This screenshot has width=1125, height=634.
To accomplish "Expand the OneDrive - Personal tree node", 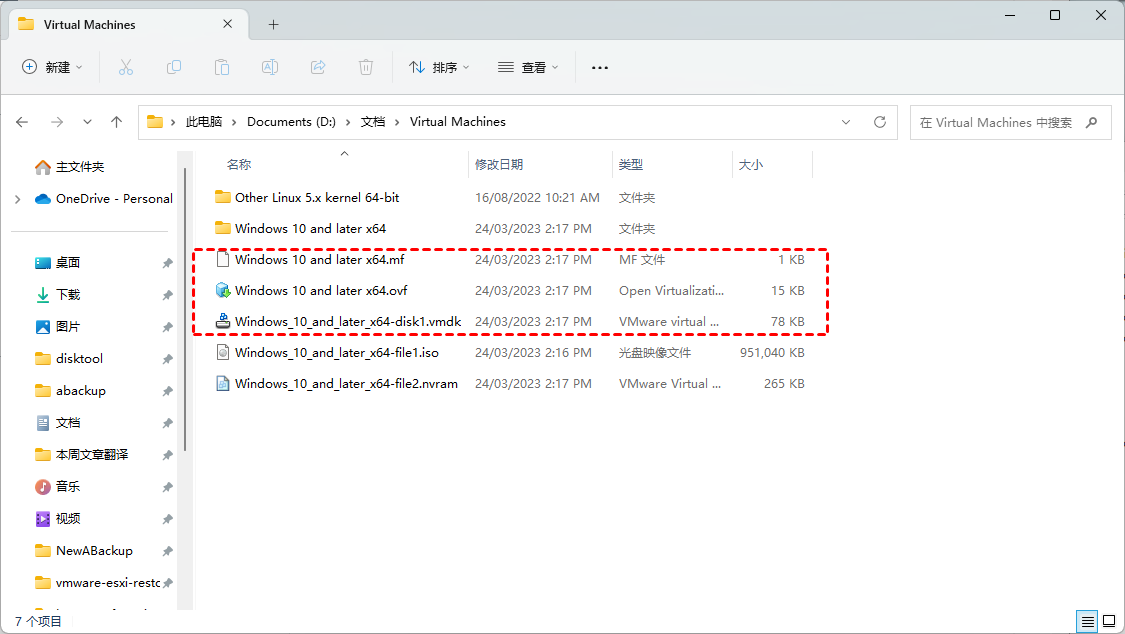I will pos(17,199).
